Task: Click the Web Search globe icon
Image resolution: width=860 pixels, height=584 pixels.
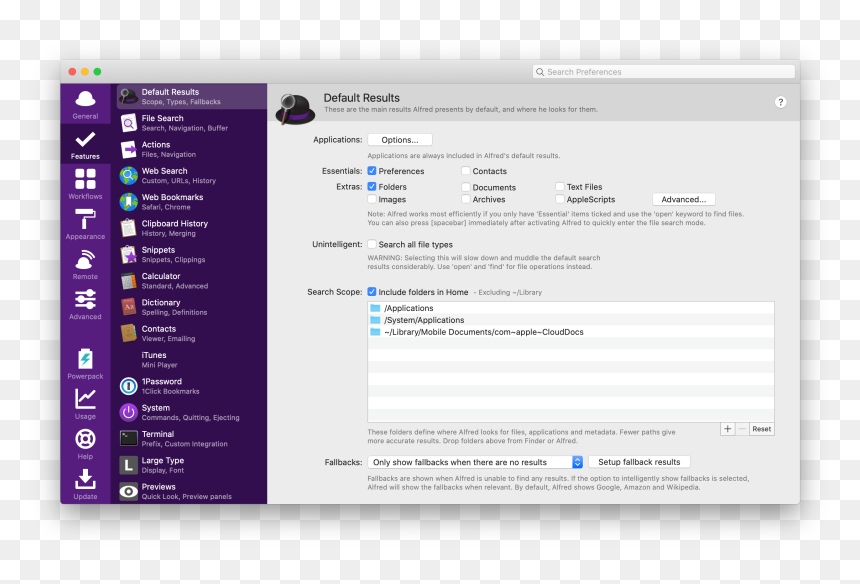Action: coord(128,175)
